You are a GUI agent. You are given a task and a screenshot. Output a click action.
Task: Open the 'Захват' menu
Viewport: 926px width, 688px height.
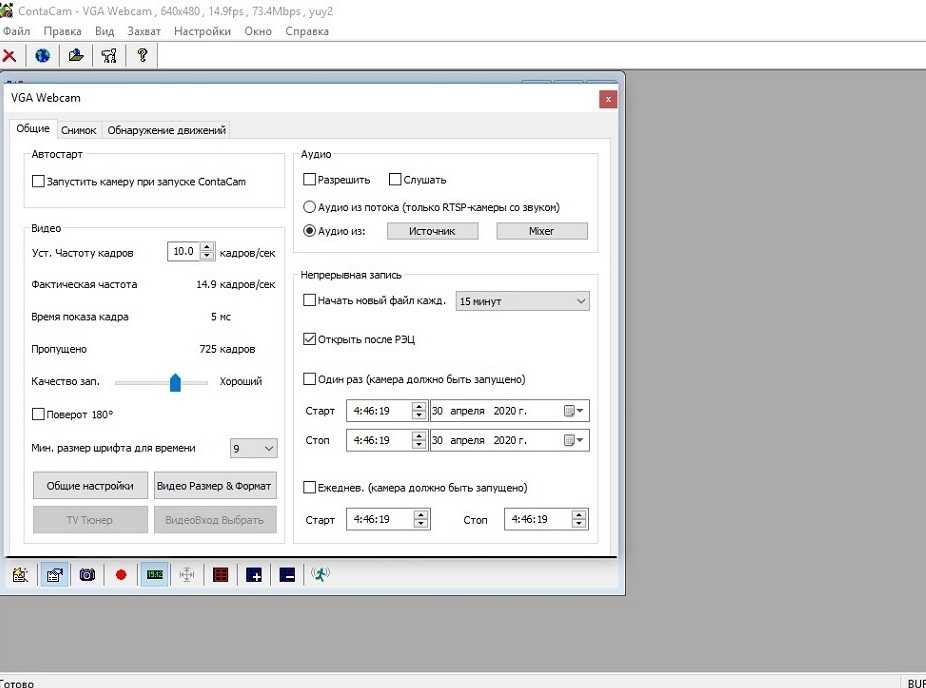point(144,31)
